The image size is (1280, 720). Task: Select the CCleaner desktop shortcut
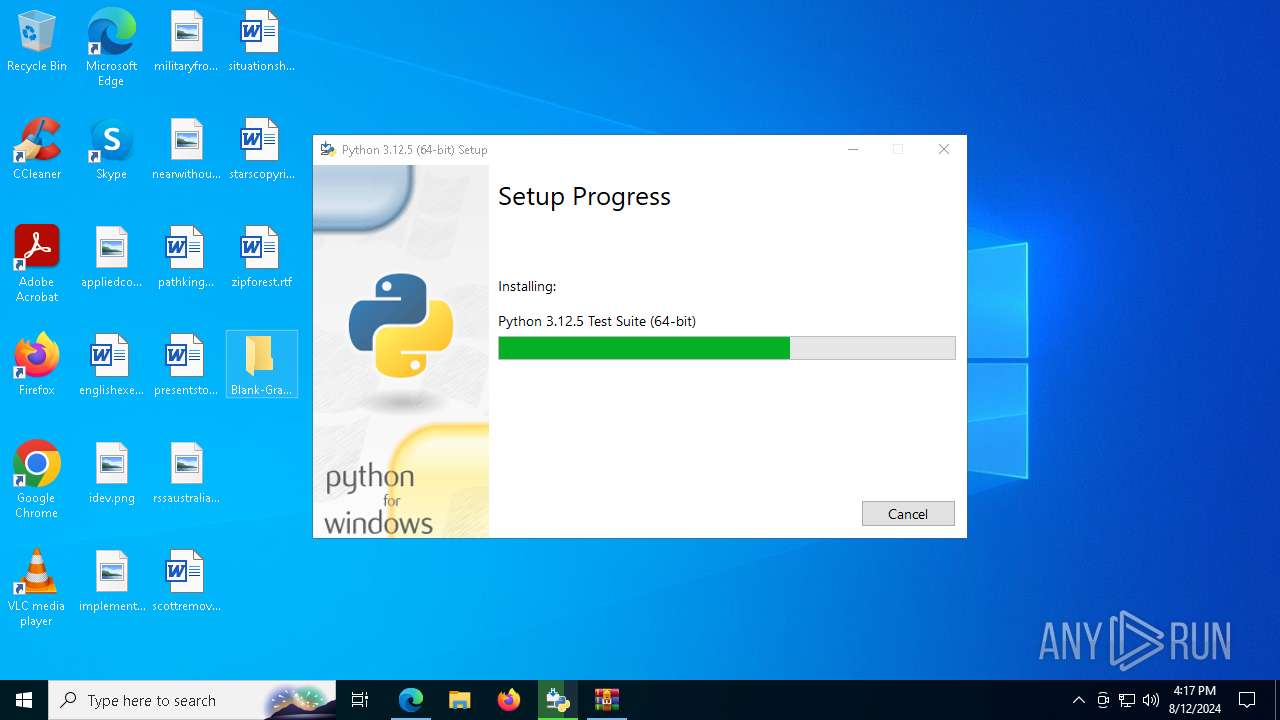coord(37,150)
